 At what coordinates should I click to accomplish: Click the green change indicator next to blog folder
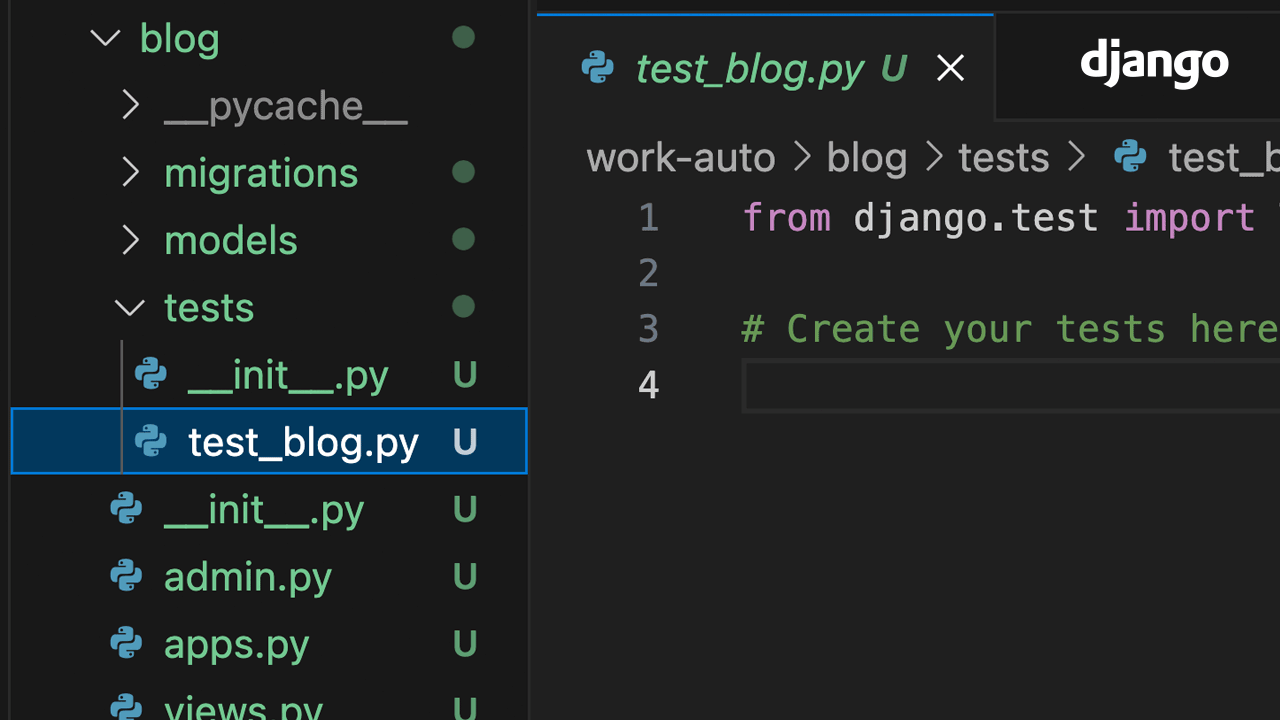[463, 37]
